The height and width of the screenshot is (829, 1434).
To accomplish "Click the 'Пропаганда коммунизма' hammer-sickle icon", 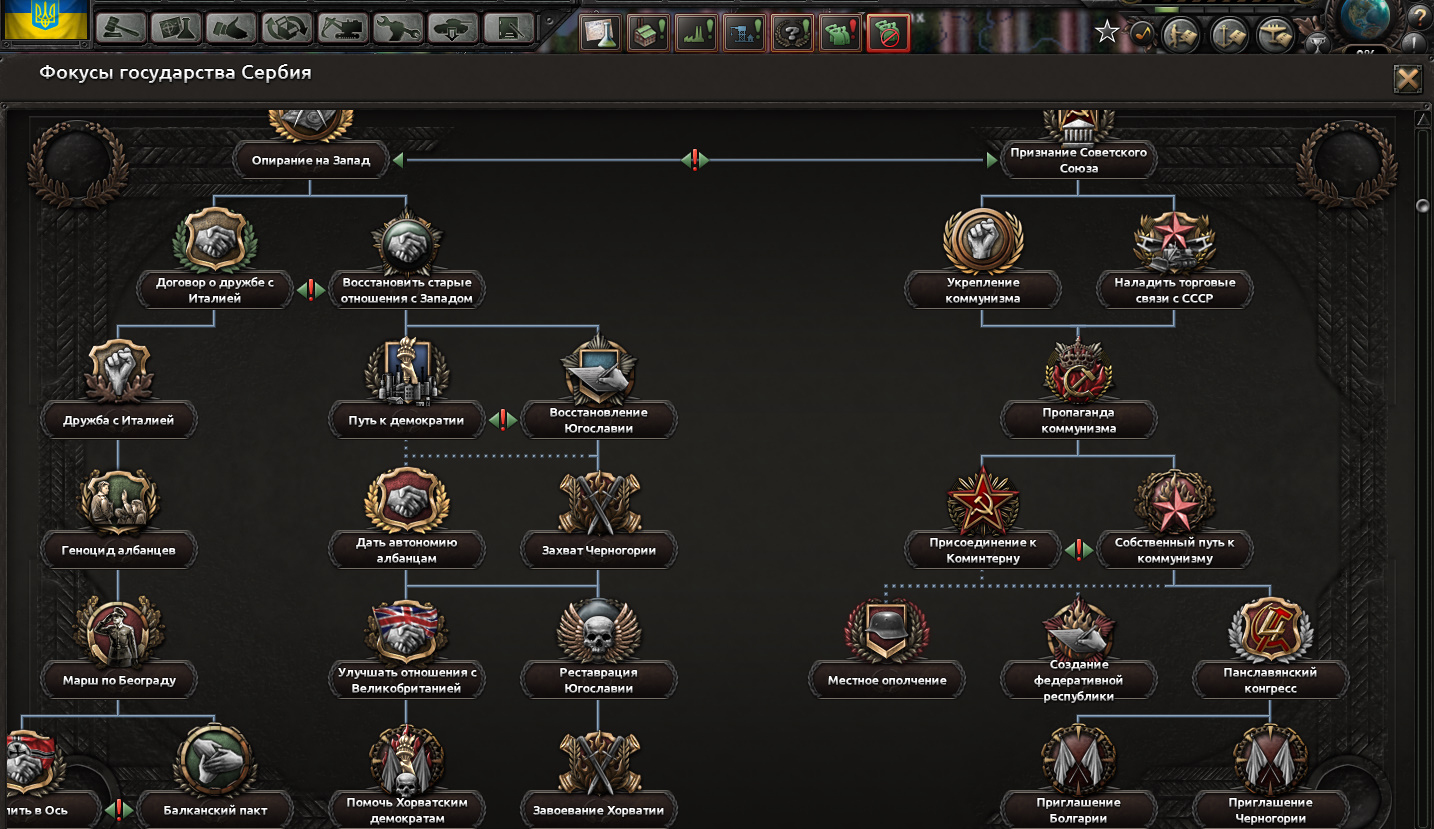I will point(1079,371).
